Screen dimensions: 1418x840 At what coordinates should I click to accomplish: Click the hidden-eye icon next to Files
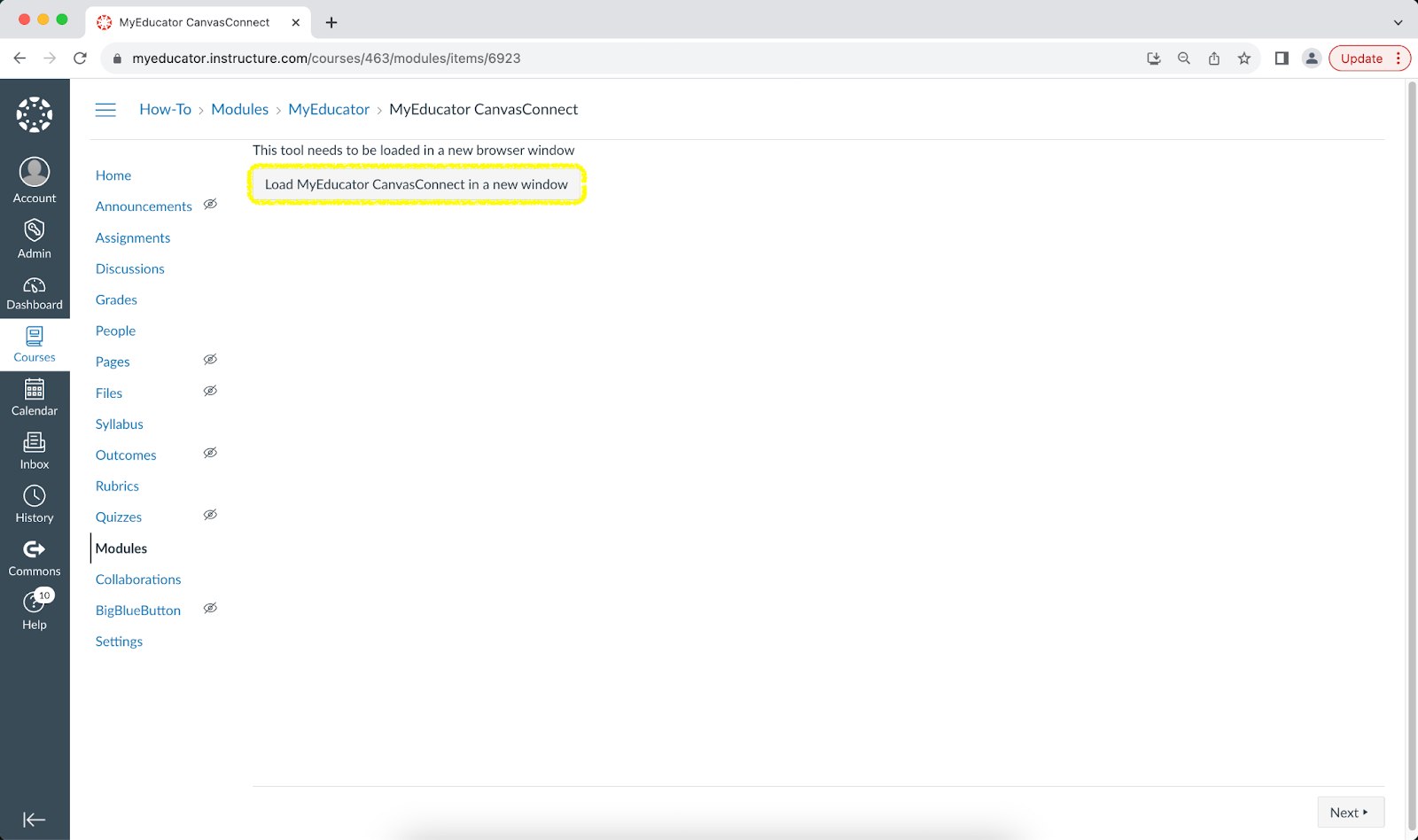(210, 391)
